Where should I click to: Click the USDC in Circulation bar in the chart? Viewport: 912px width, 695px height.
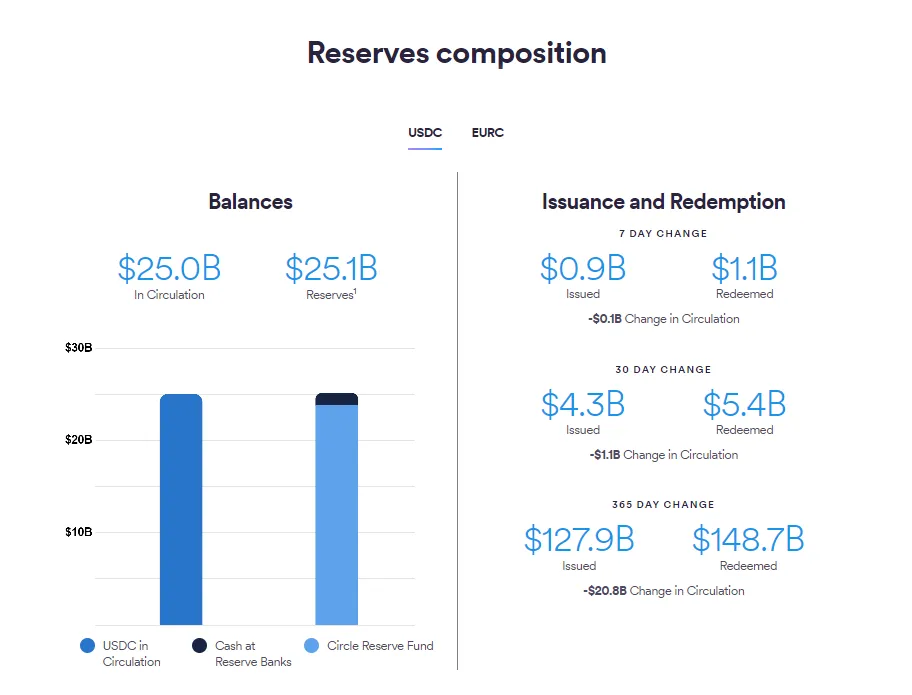pos(181,510)
